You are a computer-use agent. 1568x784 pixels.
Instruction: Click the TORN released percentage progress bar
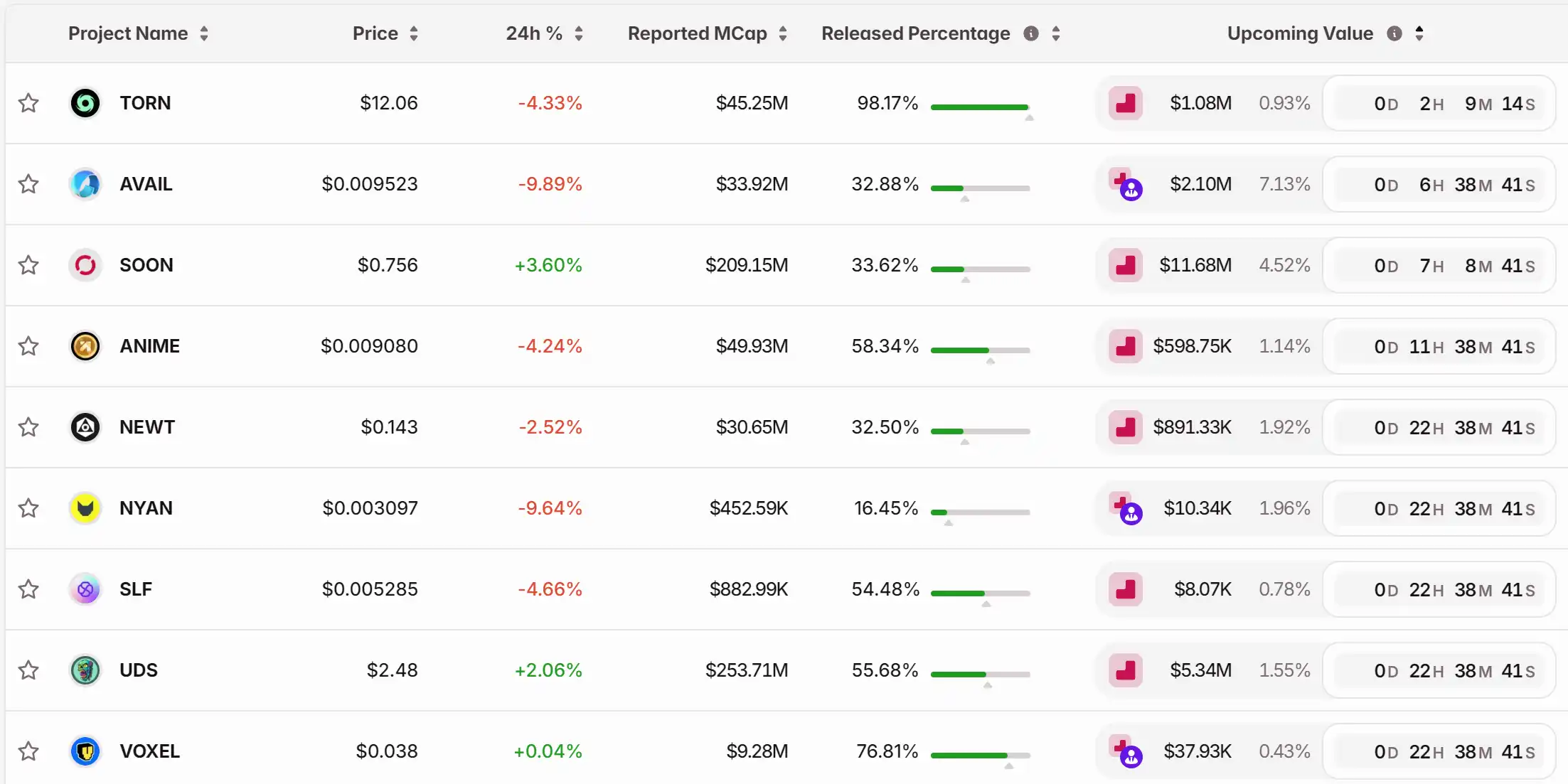pos(980,107)
